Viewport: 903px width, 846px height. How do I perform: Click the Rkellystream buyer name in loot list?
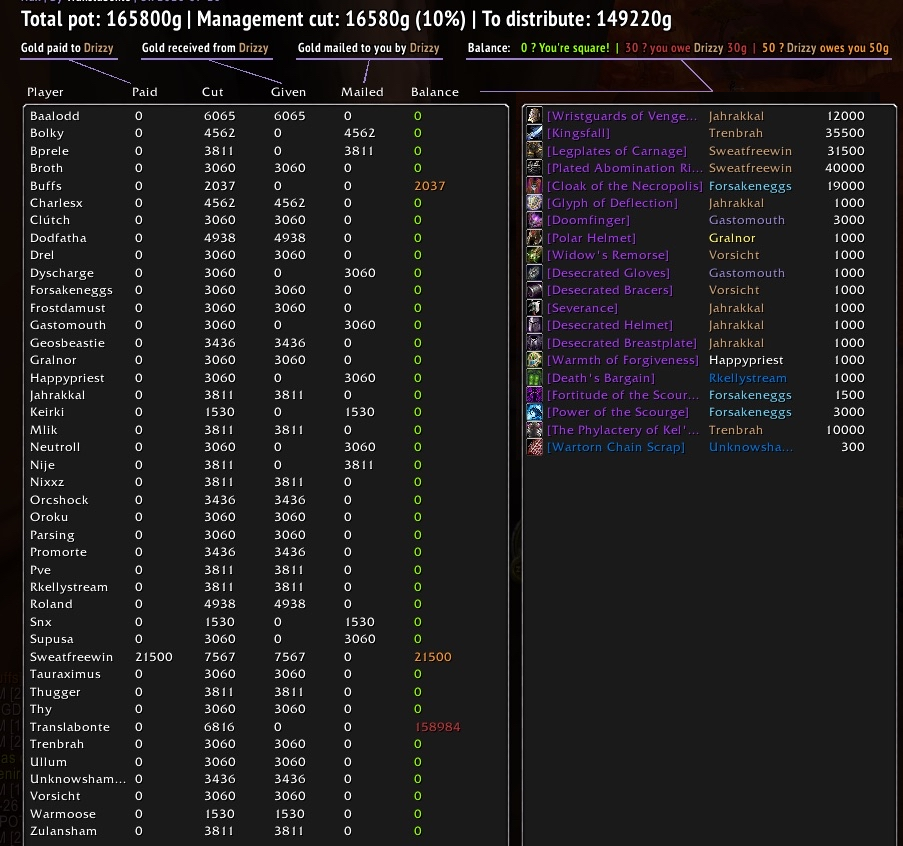pyautogui.click(x=748, y=378)
